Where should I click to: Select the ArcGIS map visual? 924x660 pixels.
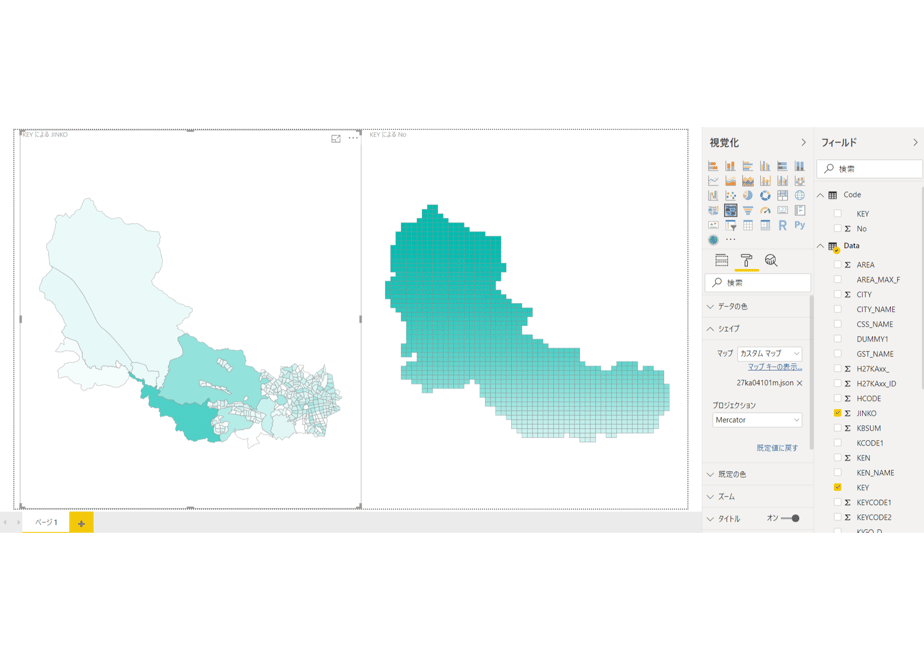point(713,240)
